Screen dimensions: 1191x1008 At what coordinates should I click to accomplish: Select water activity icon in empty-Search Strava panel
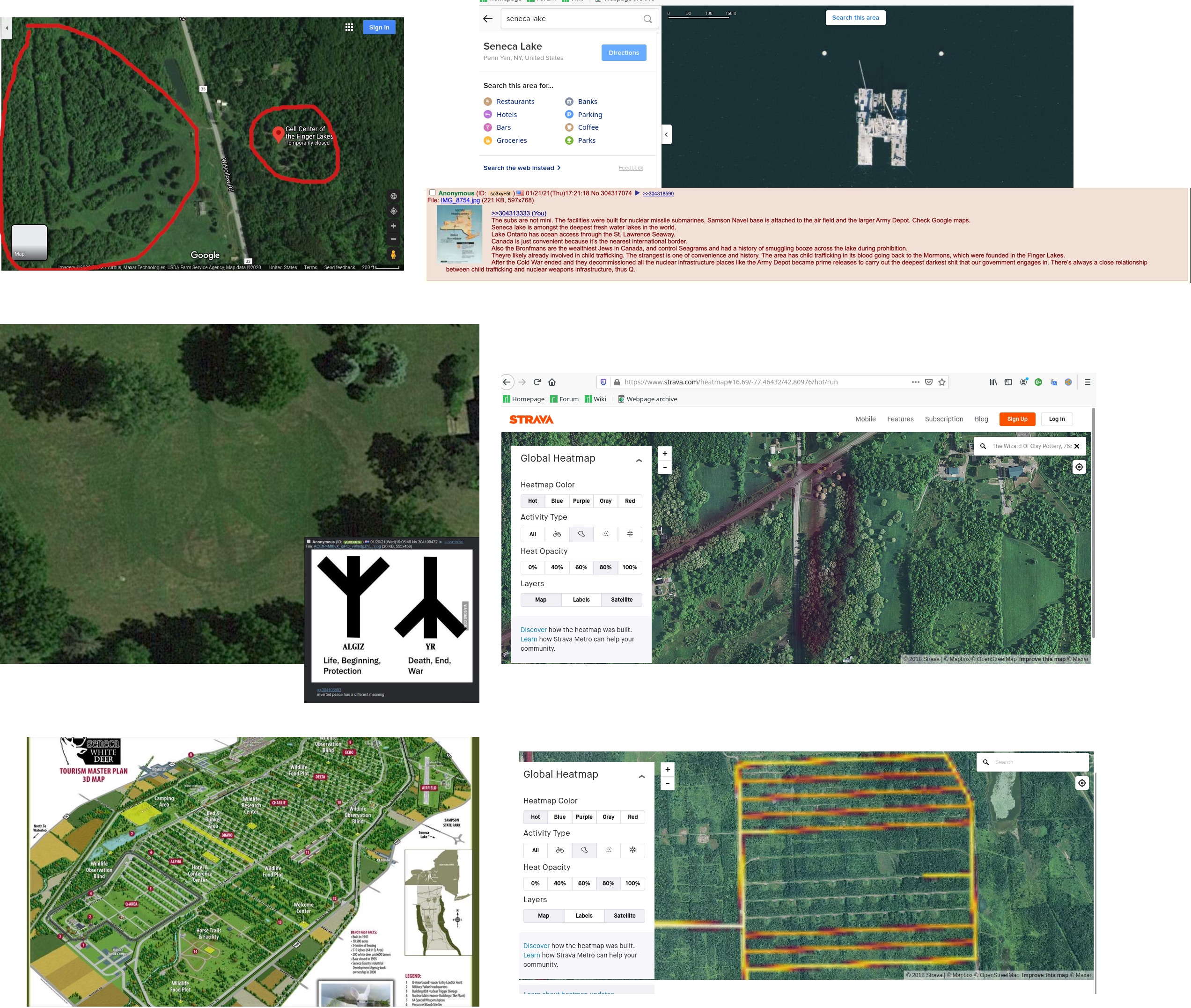pos(609,850)
